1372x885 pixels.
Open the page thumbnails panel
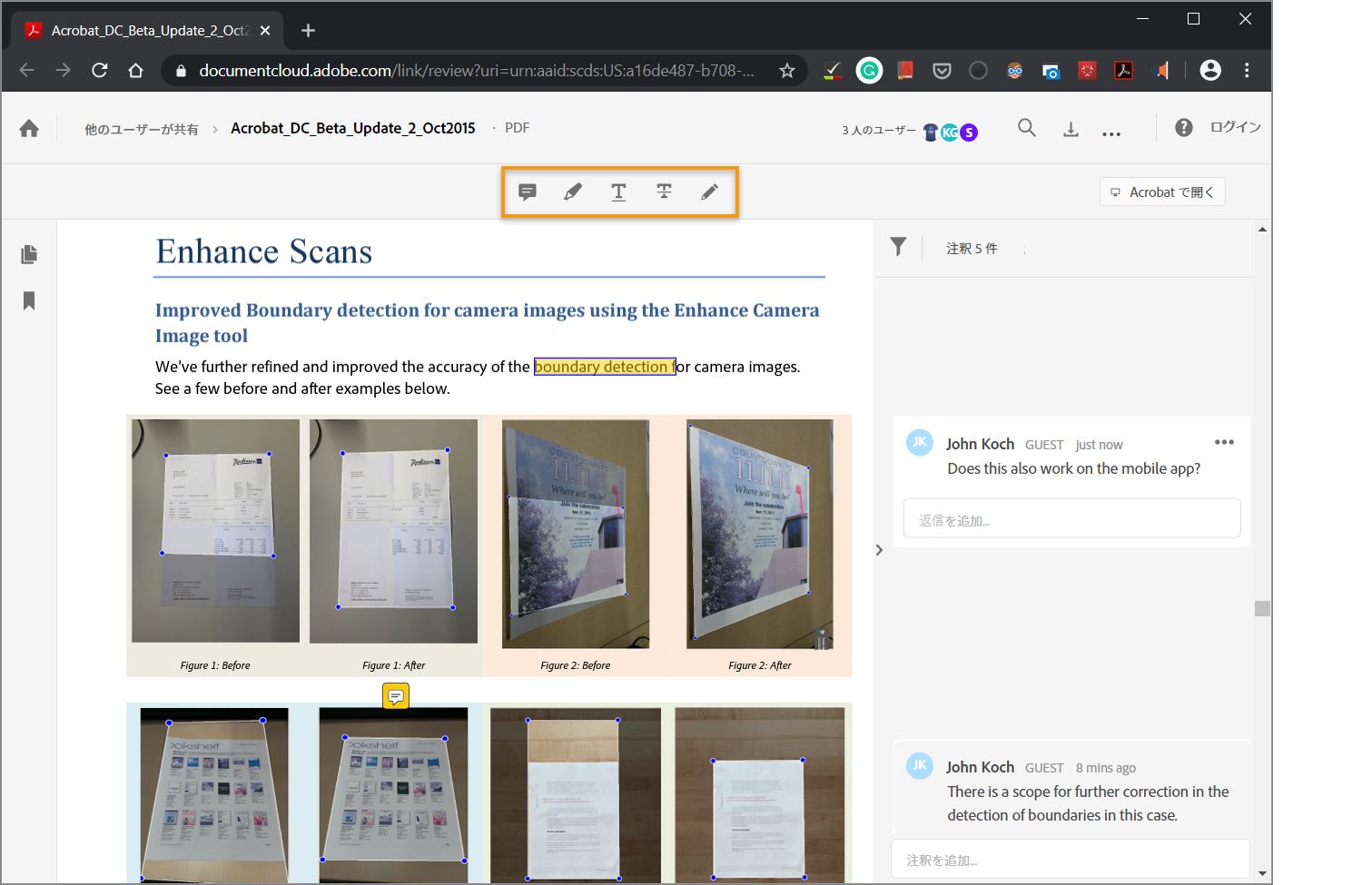pos(29,254)
